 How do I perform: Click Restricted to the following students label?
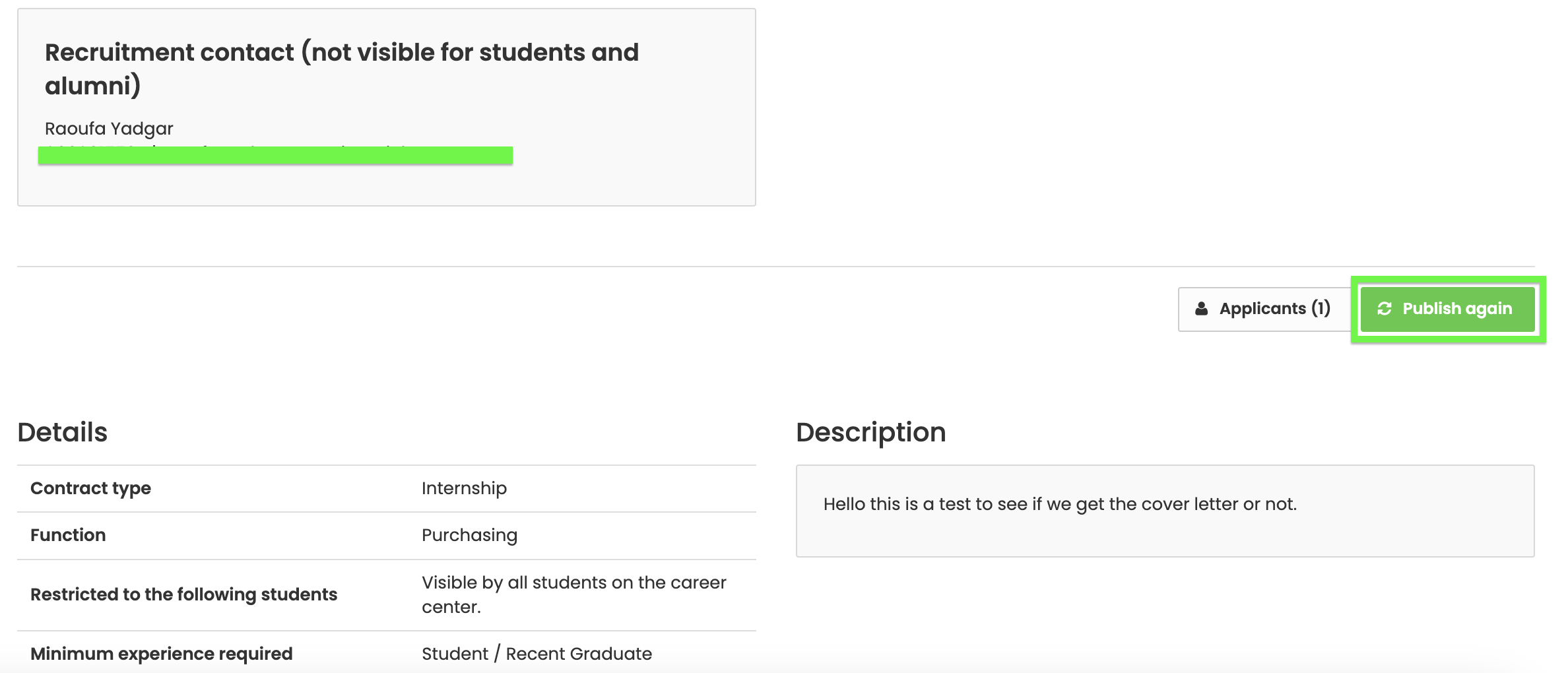coord(184,594)
